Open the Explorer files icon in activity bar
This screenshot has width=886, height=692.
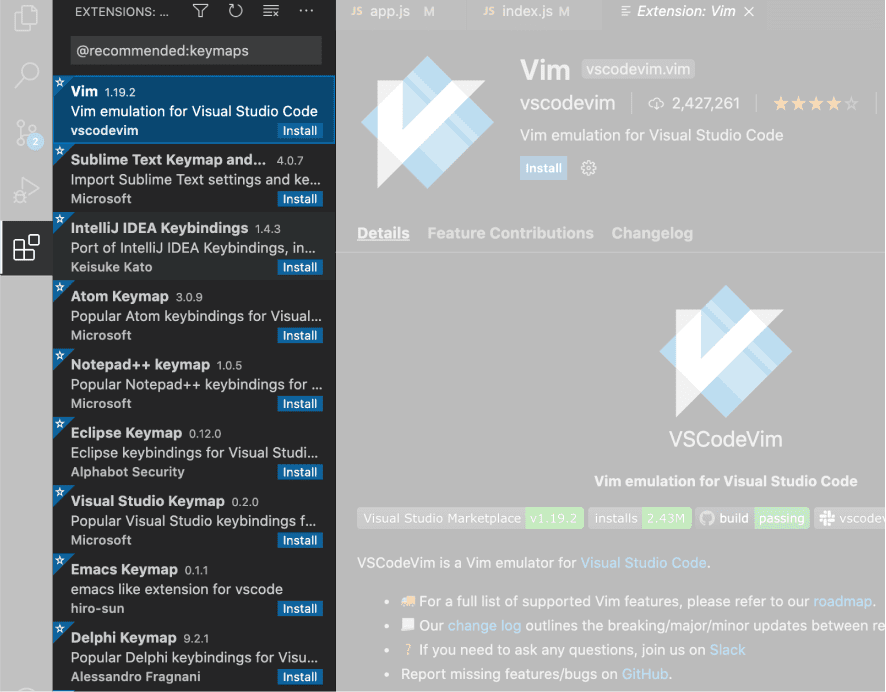[x=26, y=18]
